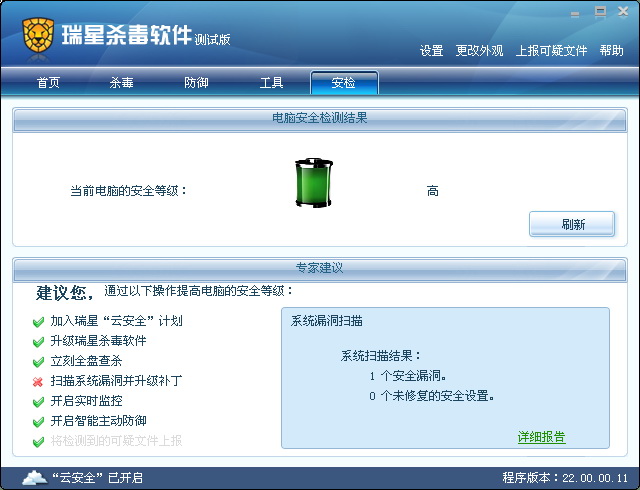Open 设置 in the header
This screenshot has width=640, height=490.
click(431, 51)
